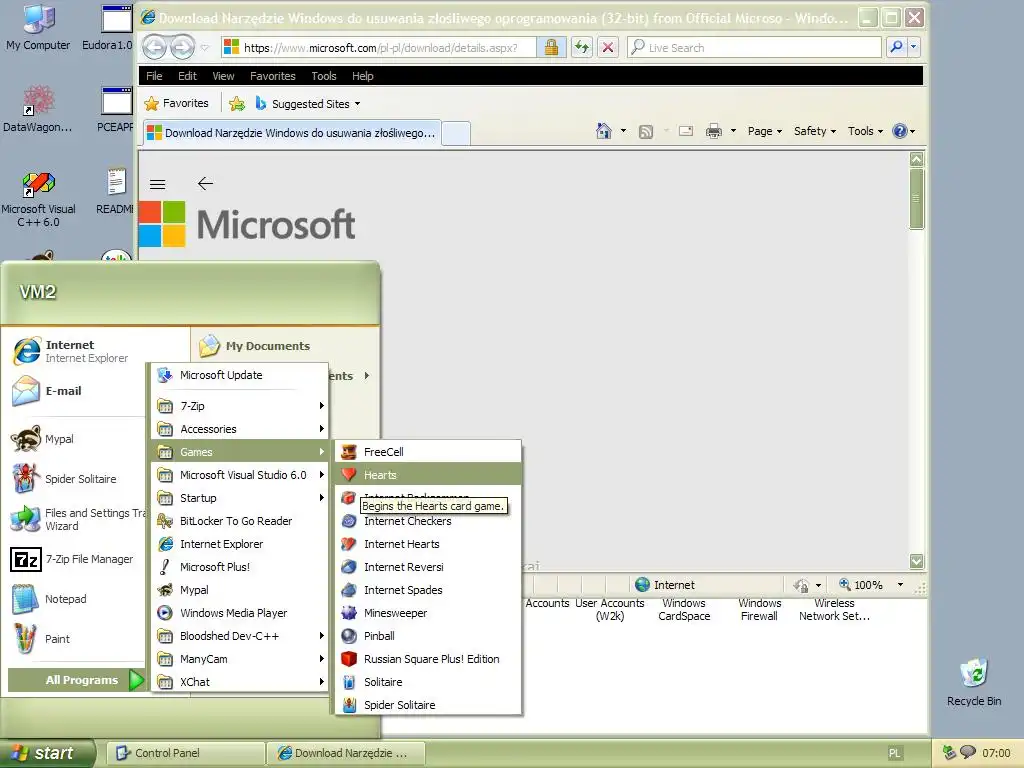This screenshot has height=768, width=1024.
Task: Click the security lock icon in address bar
Action: [551, 47]
